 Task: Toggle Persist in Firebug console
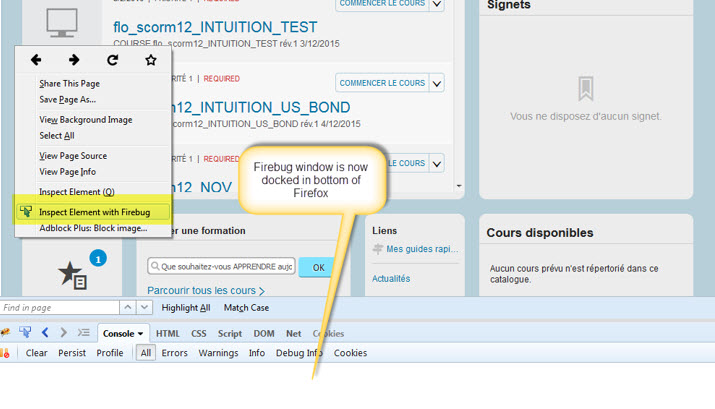coord(72,353)
